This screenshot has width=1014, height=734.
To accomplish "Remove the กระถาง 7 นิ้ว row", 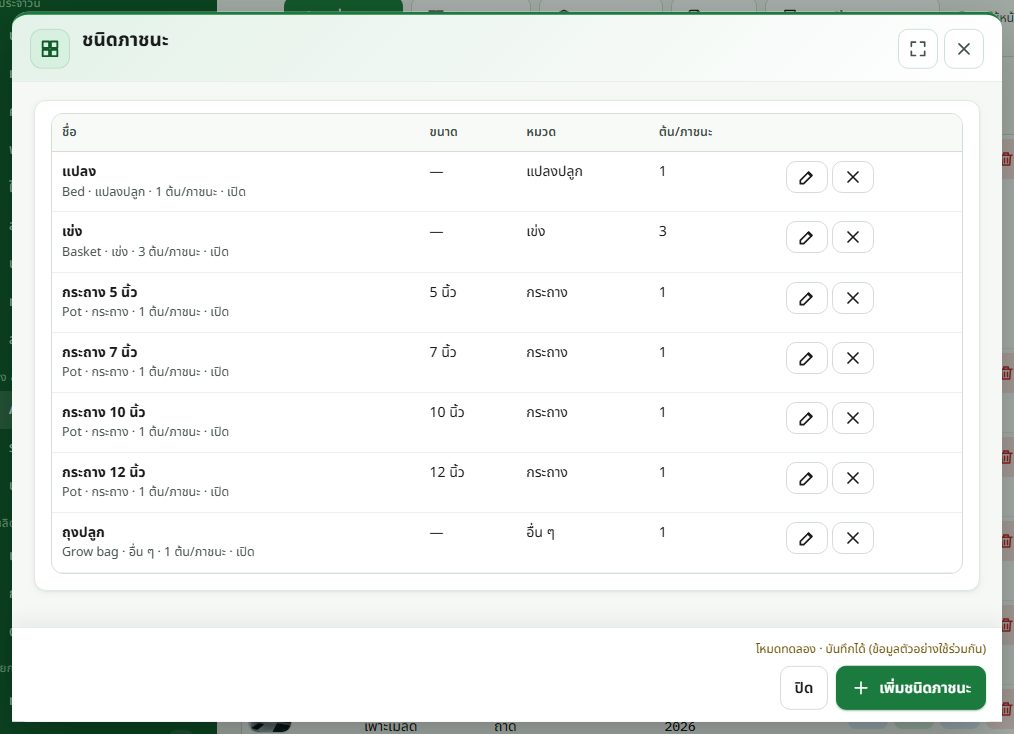I will [x=852, y=358].
